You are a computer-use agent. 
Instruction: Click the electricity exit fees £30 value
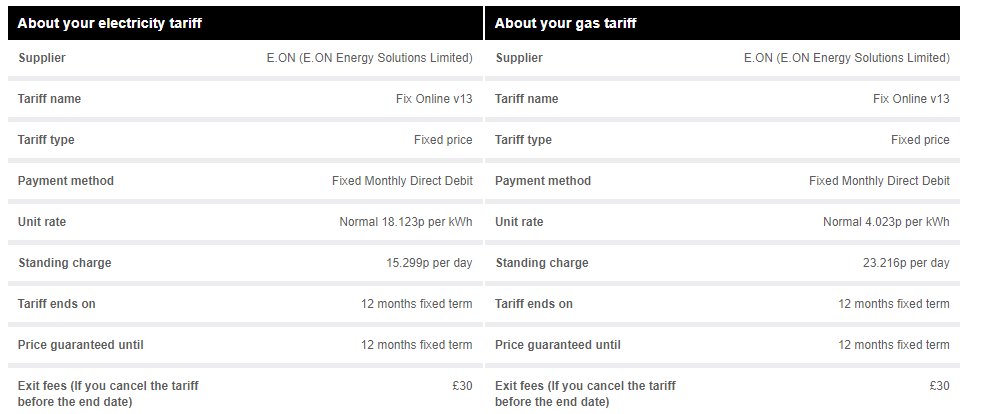[x=462, y=386]
